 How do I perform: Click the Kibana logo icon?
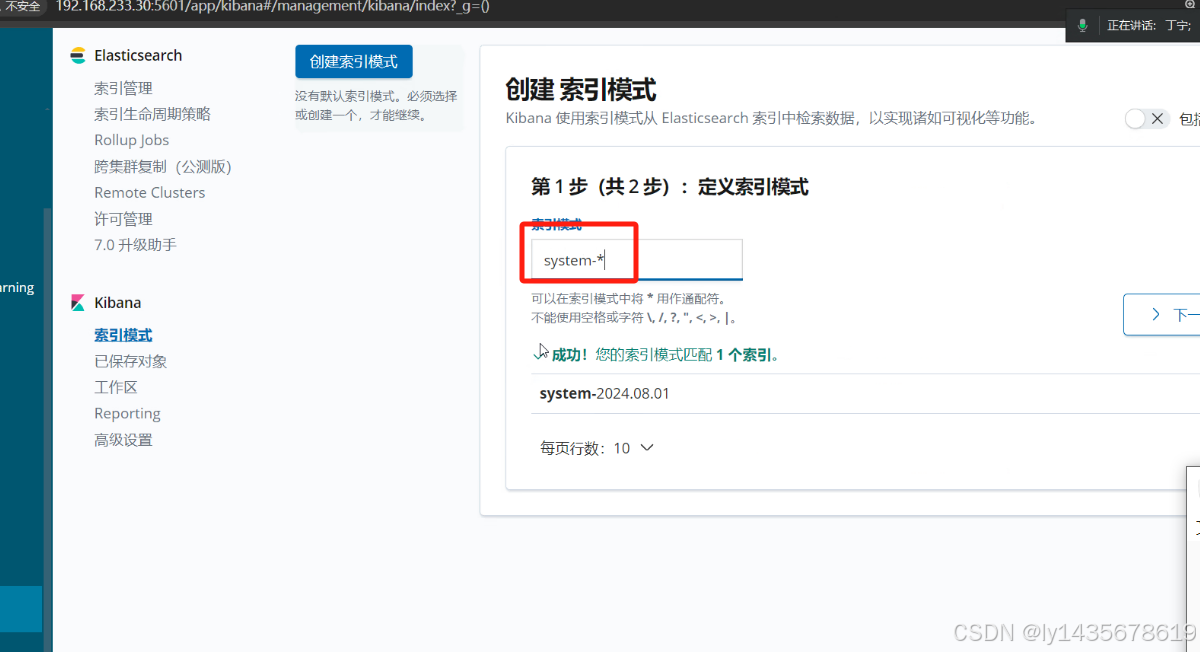[77, 303]
